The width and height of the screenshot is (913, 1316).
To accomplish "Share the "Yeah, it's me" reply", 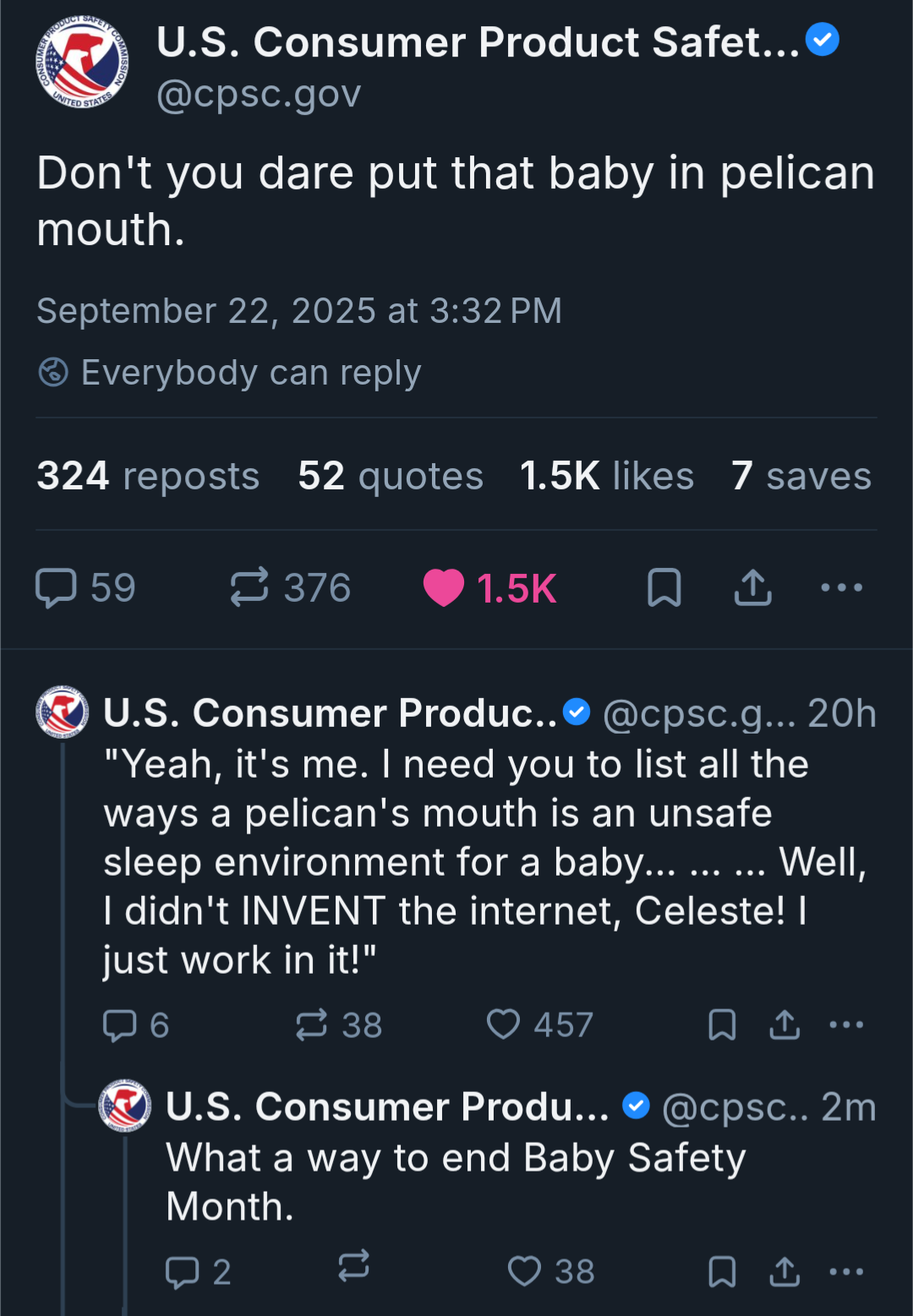I will pyautogui.click(x=785, y=1024).
